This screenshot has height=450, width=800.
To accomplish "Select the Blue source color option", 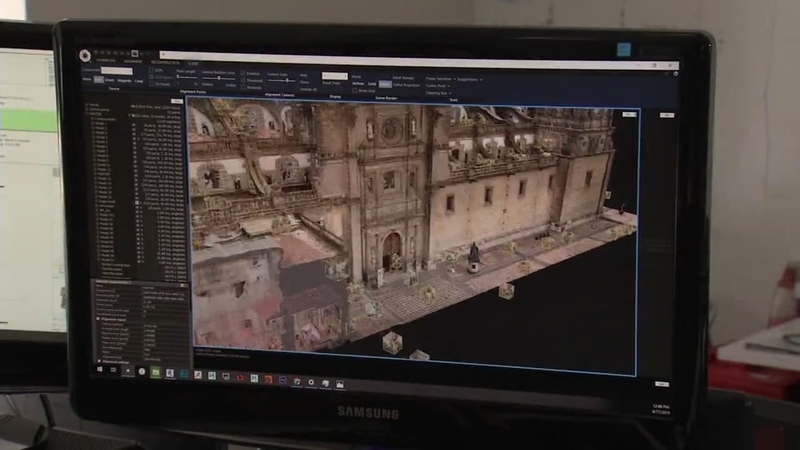I will (x=98, y=80).
